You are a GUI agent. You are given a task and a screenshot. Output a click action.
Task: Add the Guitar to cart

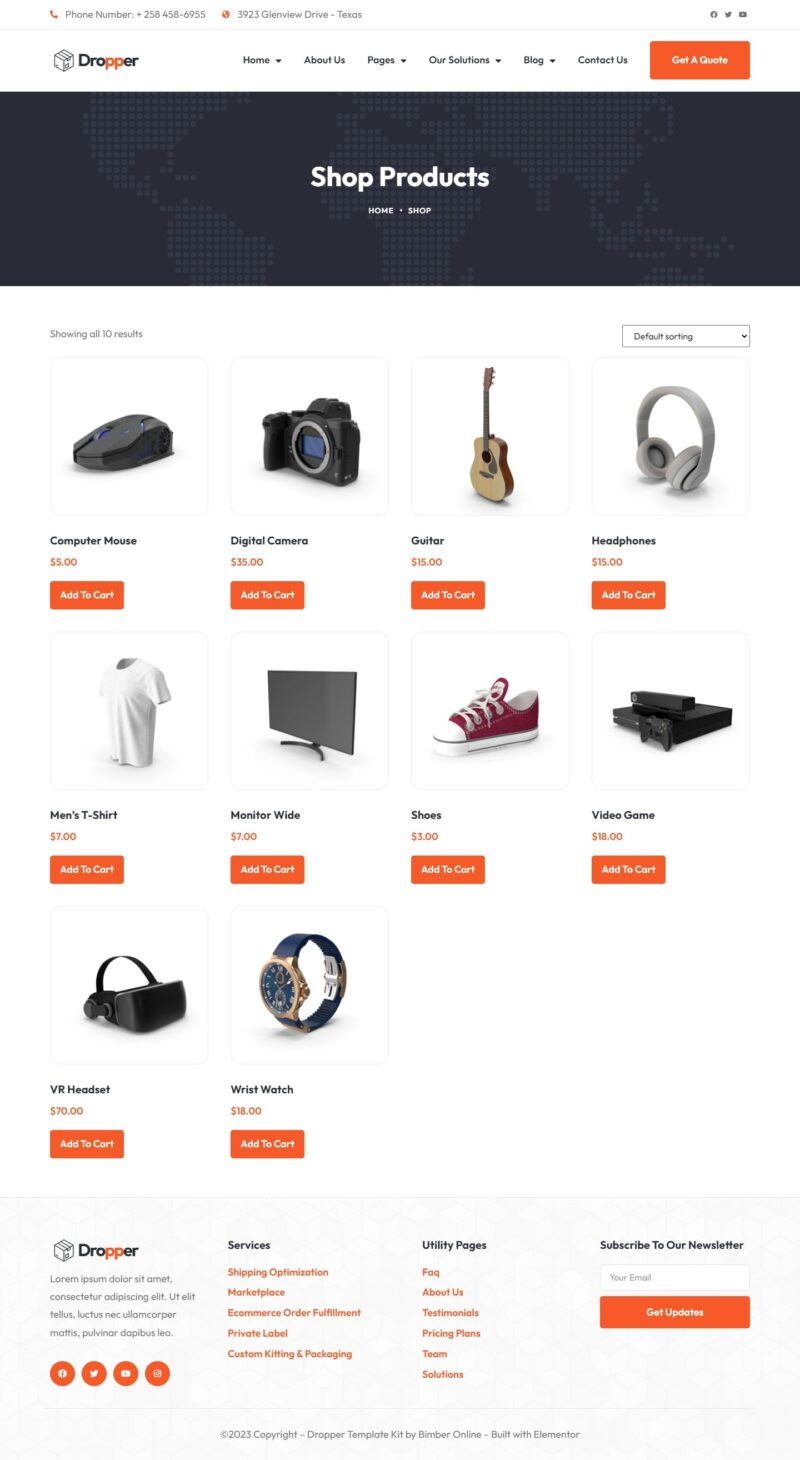448,595
